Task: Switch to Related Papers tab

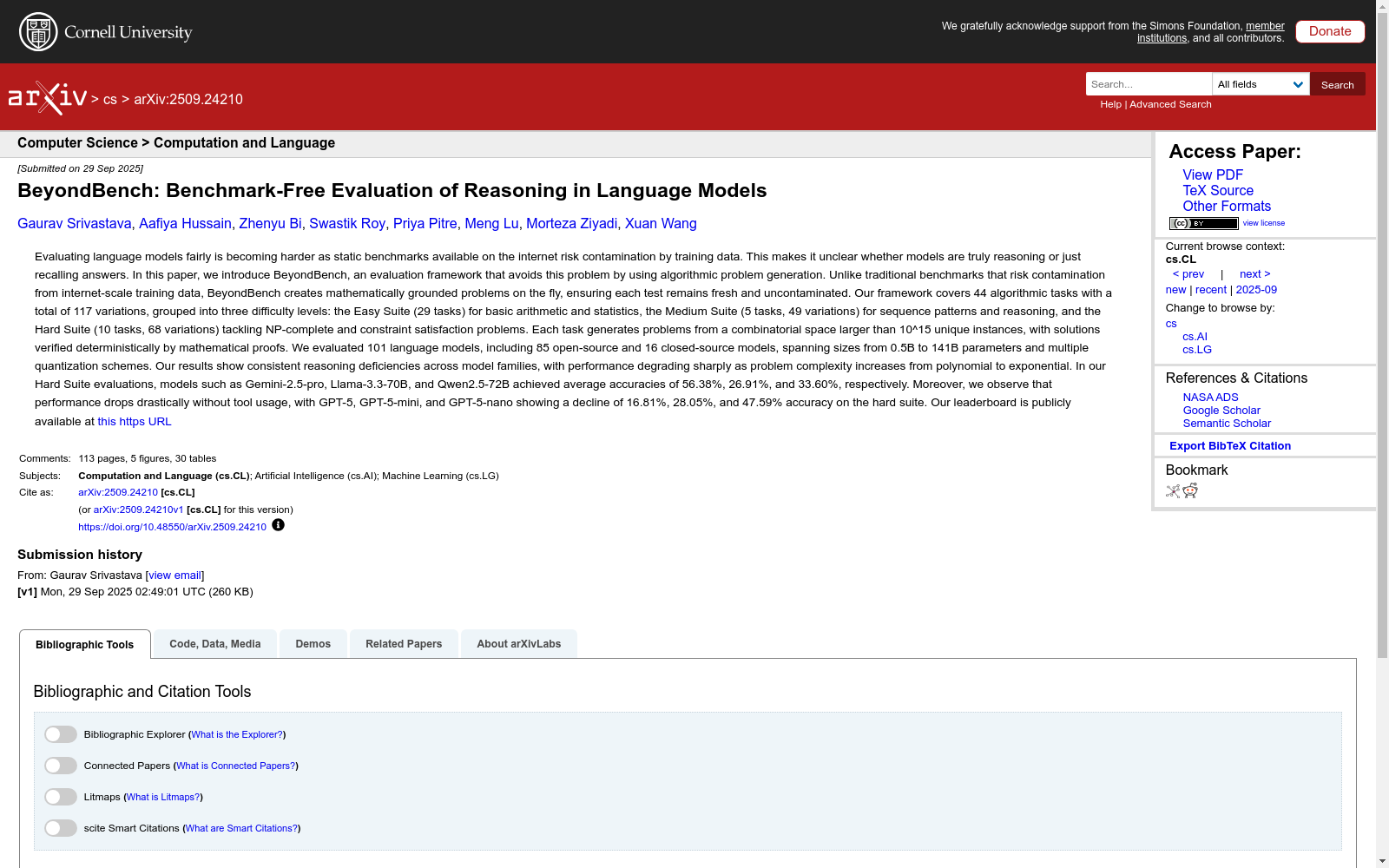Action: [404, 644]
